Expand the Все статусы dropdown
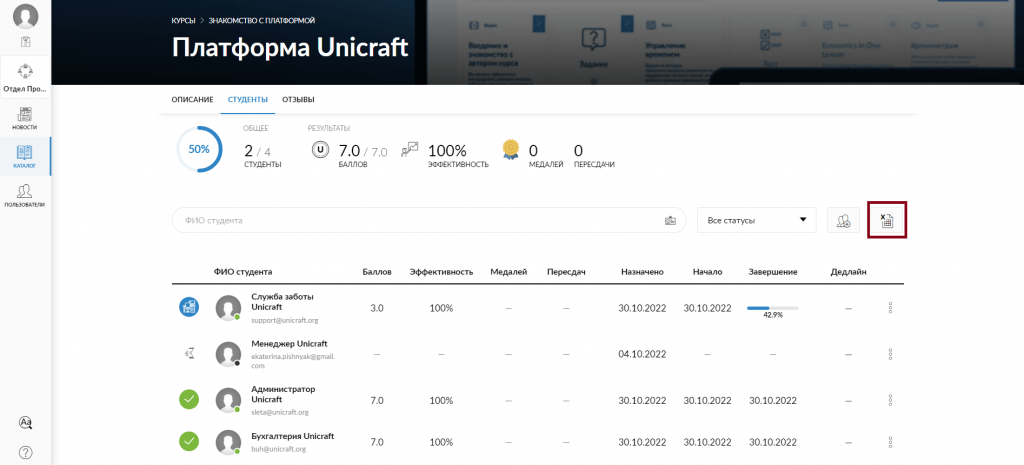This screenshot has height=465, width=1024. click(x=757, y=221)
